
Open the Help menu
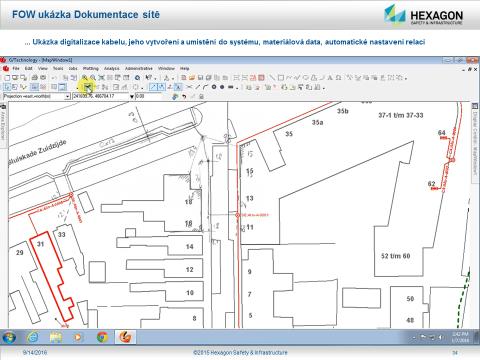[x=185, y=68]
